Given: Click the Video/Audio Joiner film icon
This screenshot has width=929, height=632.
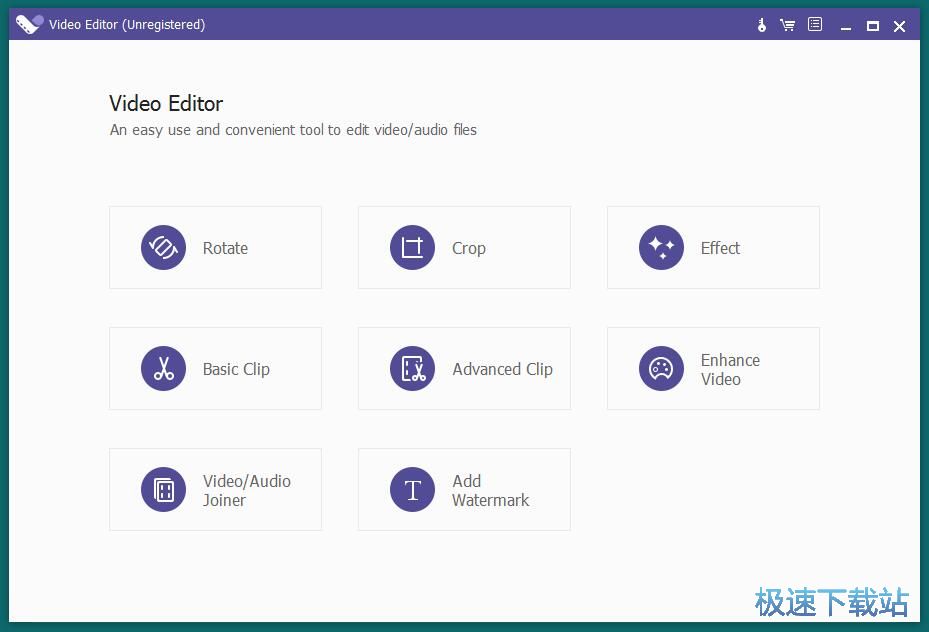Looking at the screenshot, I should [164, 489].
